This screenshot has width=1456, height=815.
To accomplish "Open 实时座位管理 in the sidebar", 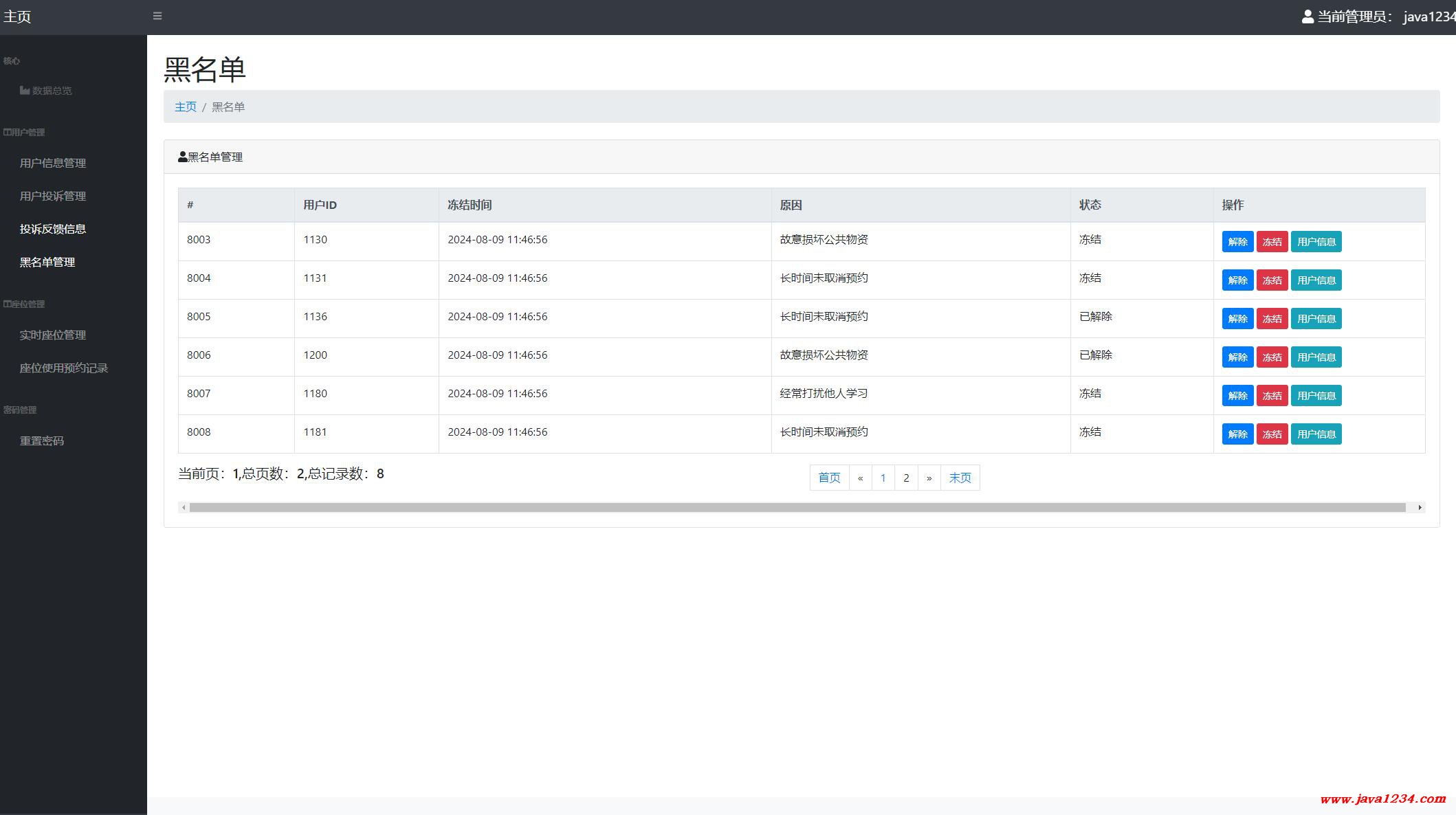I will tap(53, 335).
